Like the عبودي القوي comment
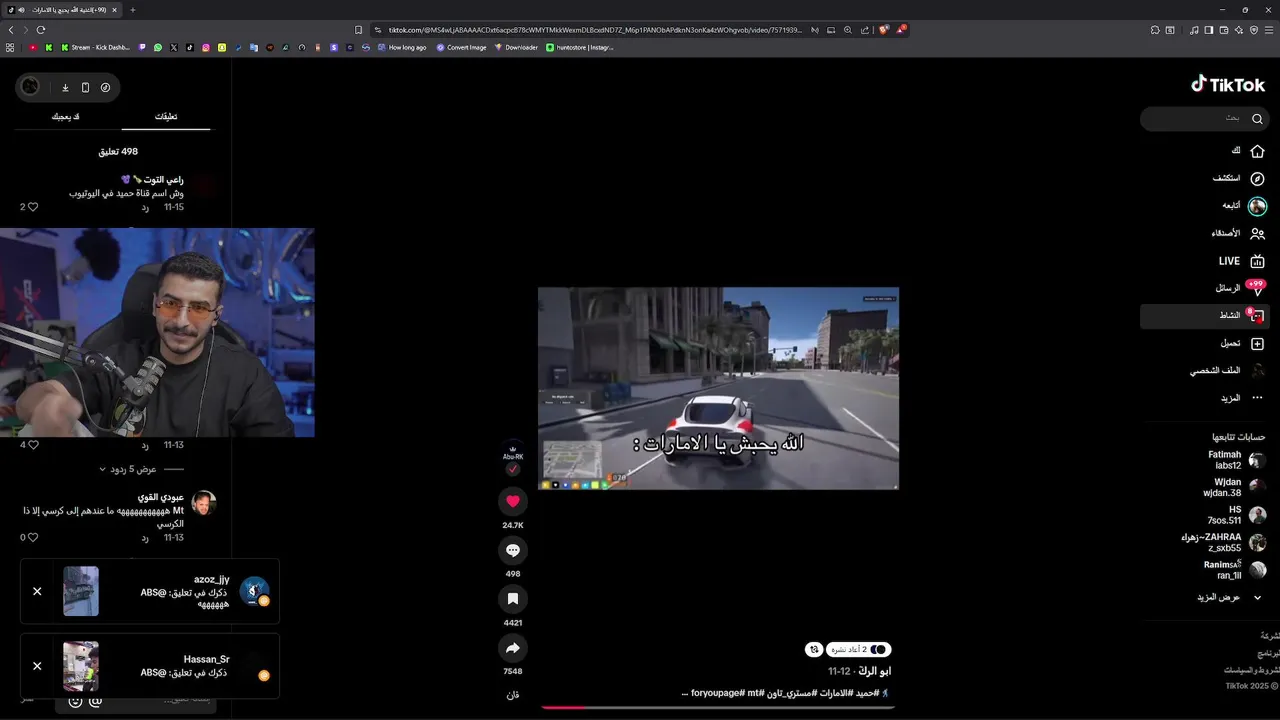The height and width of the screenshot is (720, 1280). coord(33,537)
